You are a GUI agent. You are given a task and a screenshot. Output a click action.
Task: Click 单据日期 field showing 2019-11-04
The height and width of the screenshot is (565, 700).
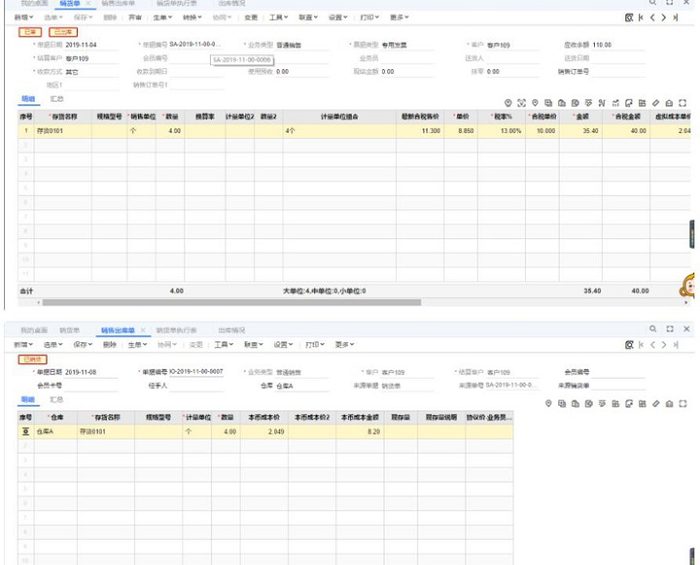point(92,45)
